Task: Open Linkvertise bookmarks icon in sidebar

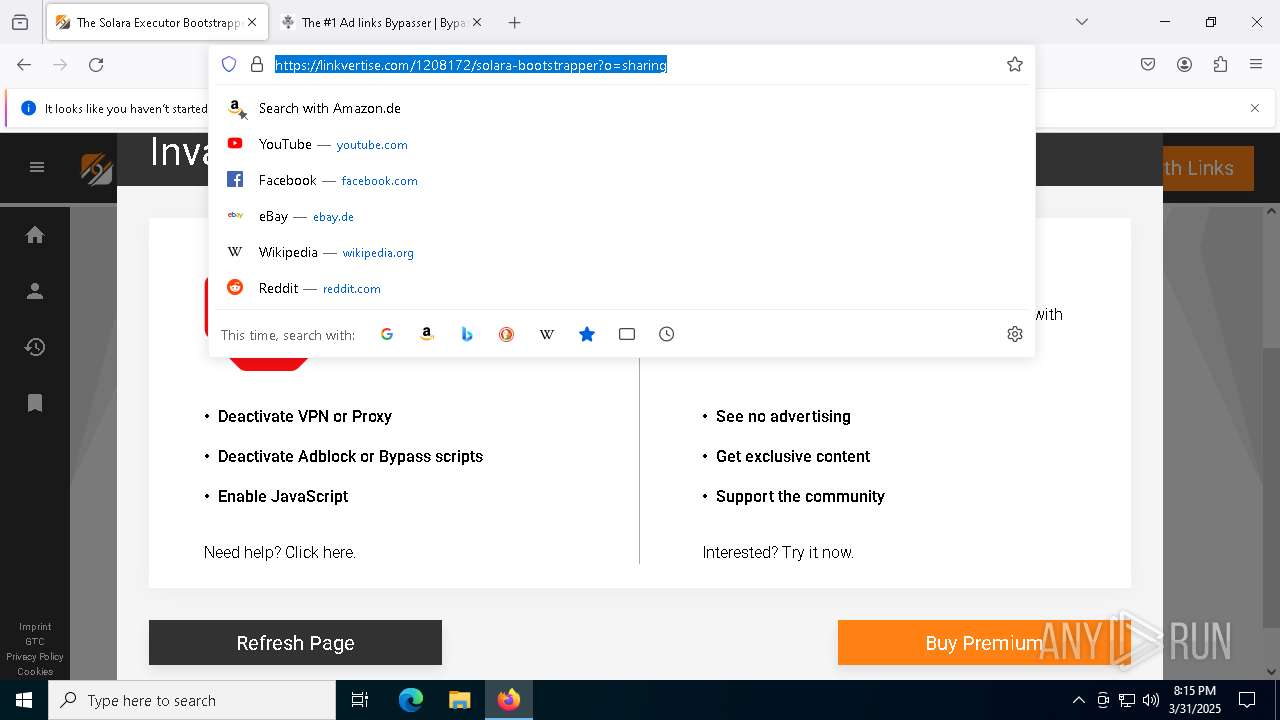Action: pos(35,403)
